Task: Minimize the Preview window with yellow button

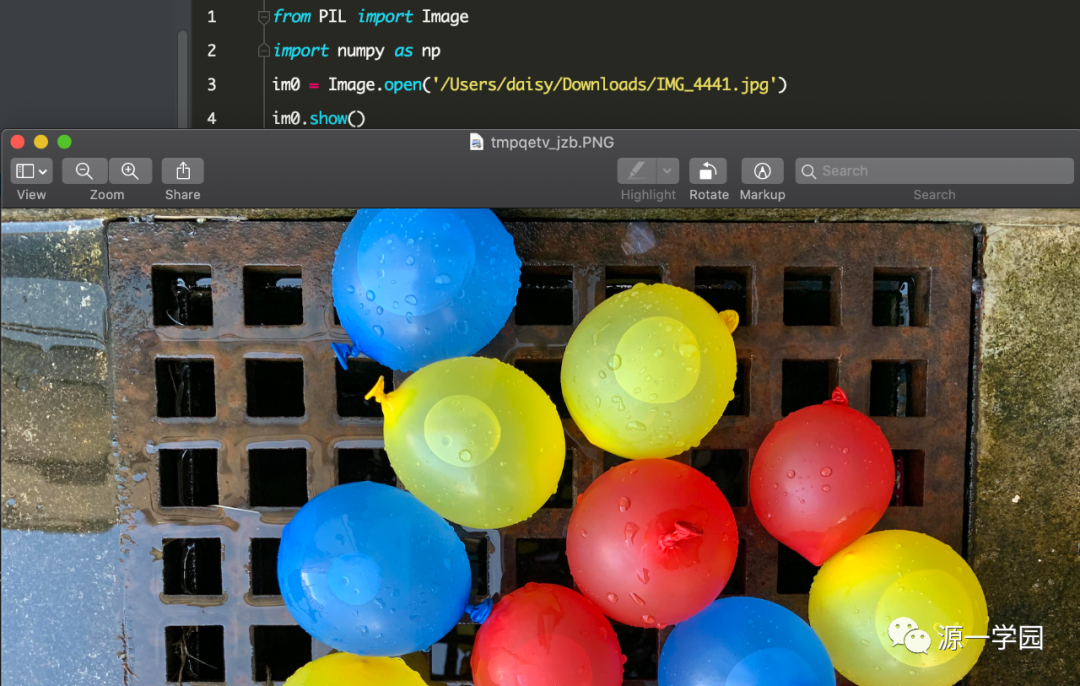Action: (41, 142)
